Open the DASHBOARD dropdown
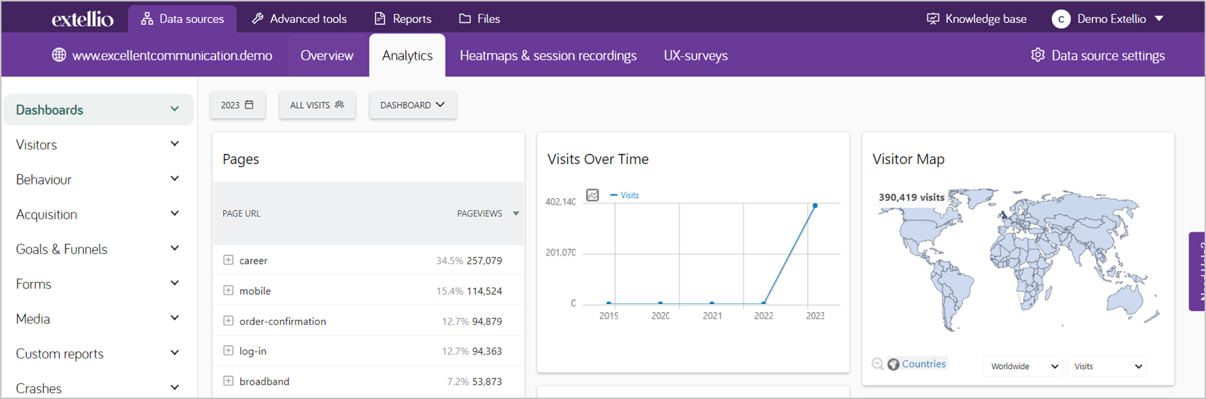 (413, 105)
